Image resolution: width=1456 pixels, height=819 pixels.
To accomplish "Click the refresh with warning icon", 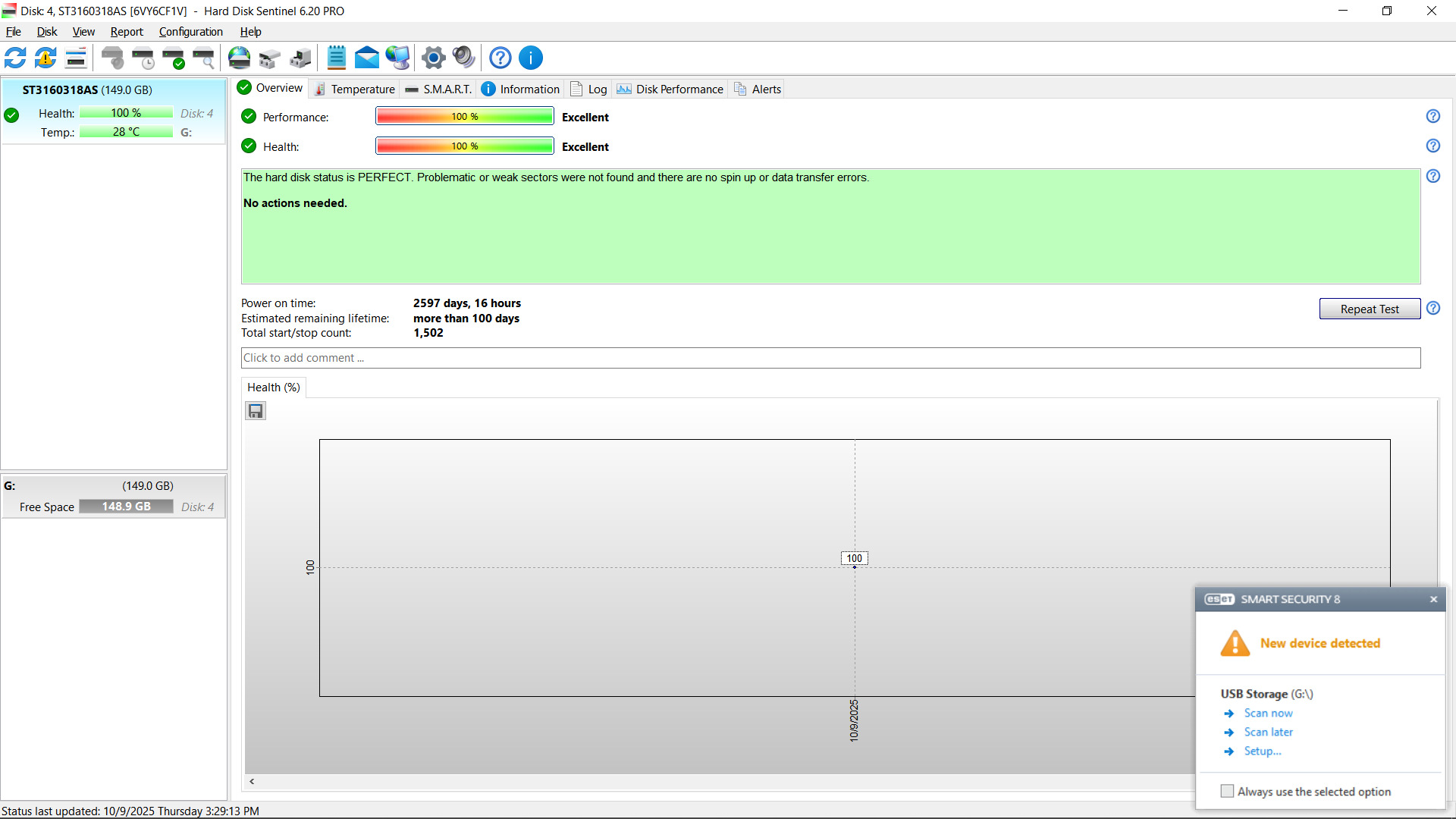I will click(x=45, y=58).
